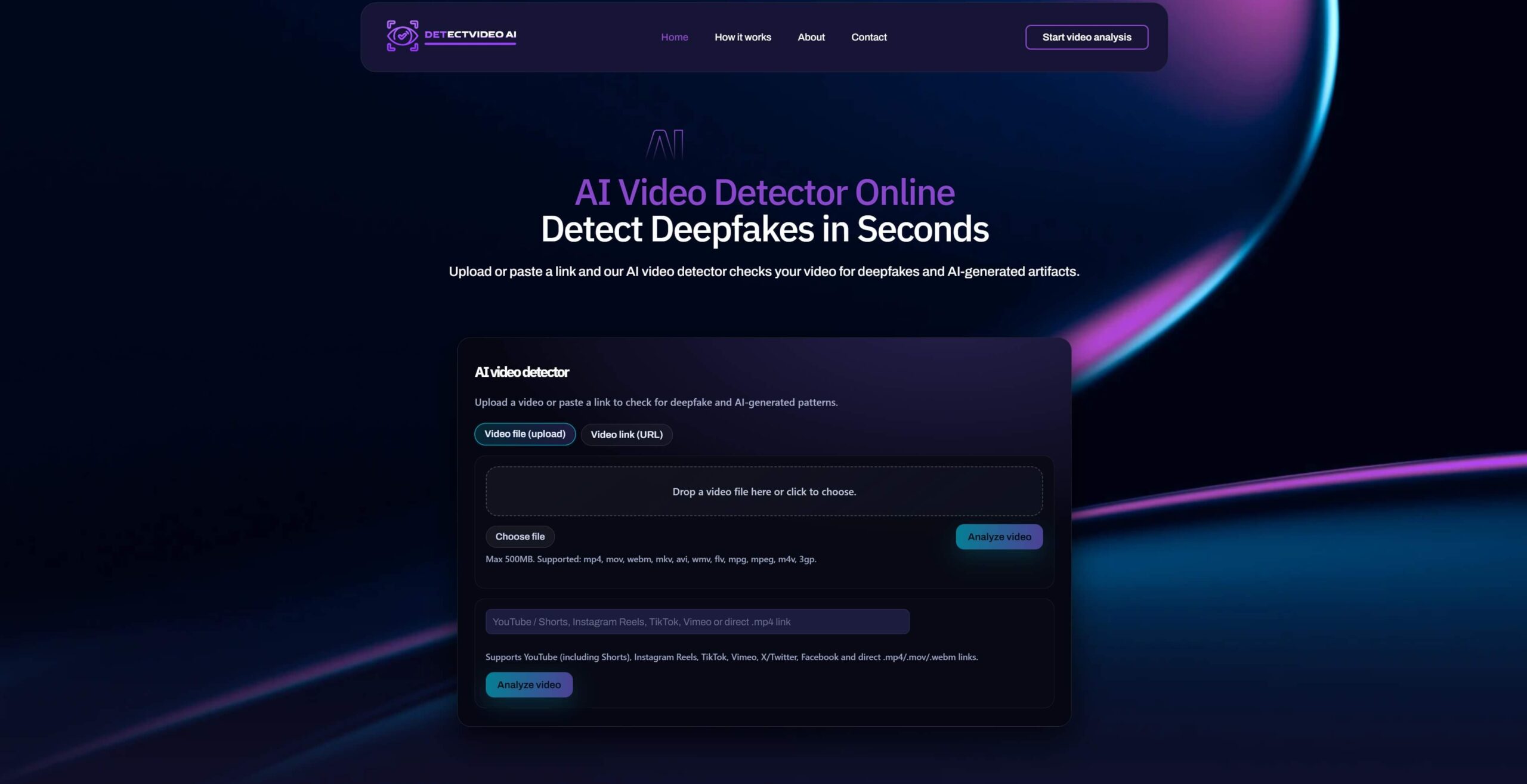The width and height of the screenshot is (1527, 784).
Task: Switch to the Video file (upload) tab
Action: click(x=524, y=433)
